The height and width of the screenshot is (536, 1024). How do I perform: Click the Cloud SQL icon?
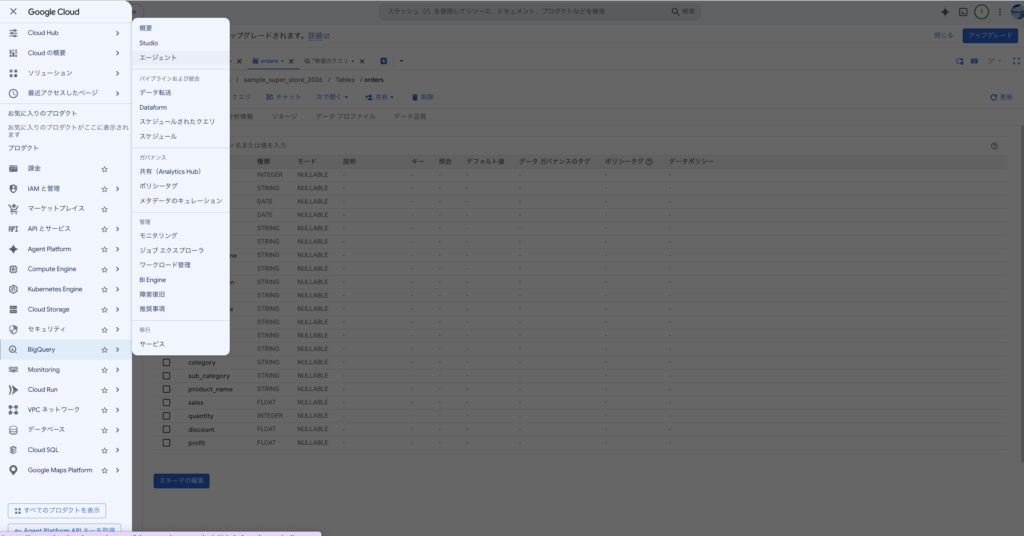pos(13,450)
